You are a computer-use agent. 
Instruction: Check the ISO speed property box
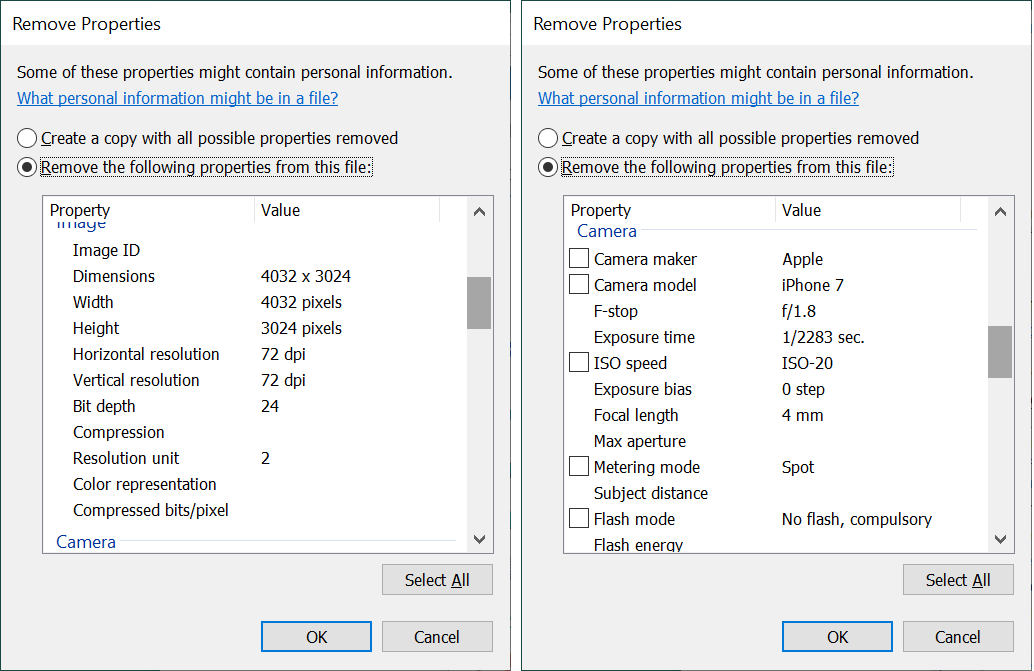(x=579, y=363)
